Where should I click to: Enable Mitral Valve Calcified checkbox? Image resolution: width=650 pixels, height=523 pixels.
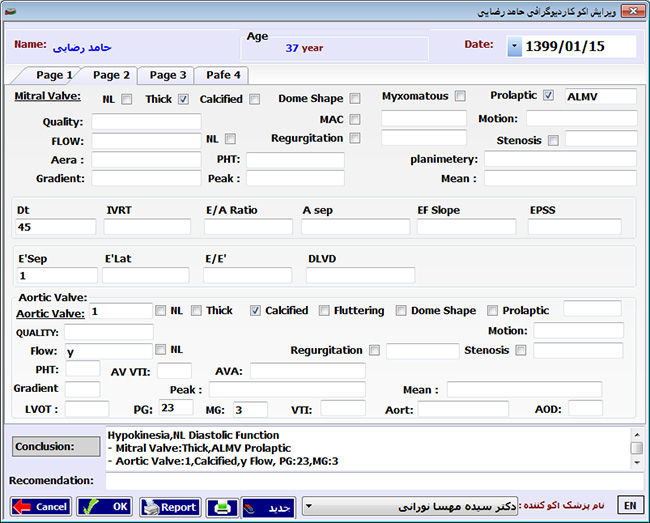point(255,99)
